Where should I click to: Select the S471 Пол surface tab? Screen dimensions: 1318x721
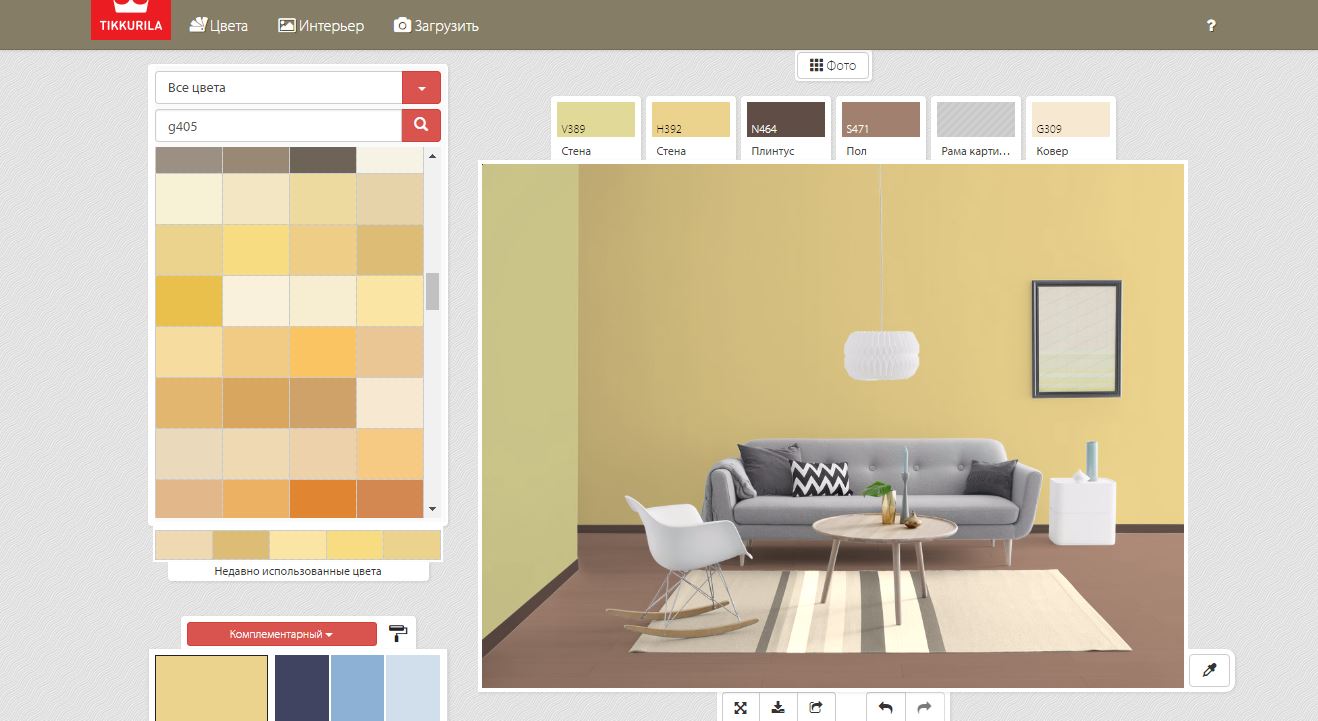[881, 129]
